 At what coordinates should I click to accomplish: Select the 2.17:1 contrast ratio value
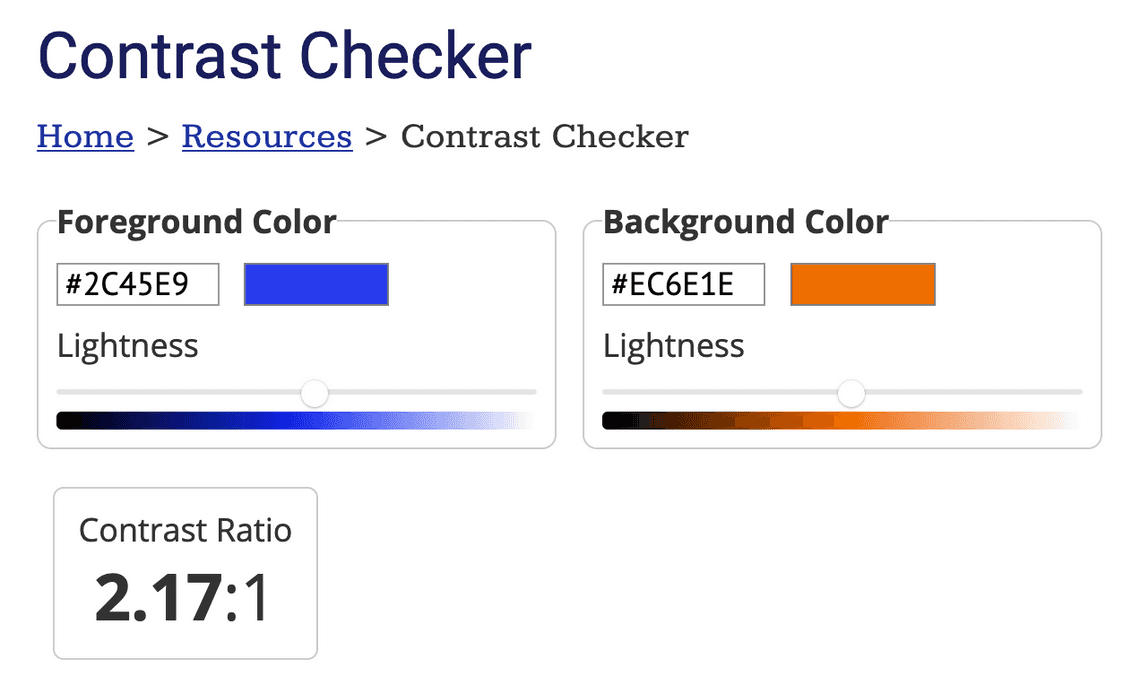184,598
